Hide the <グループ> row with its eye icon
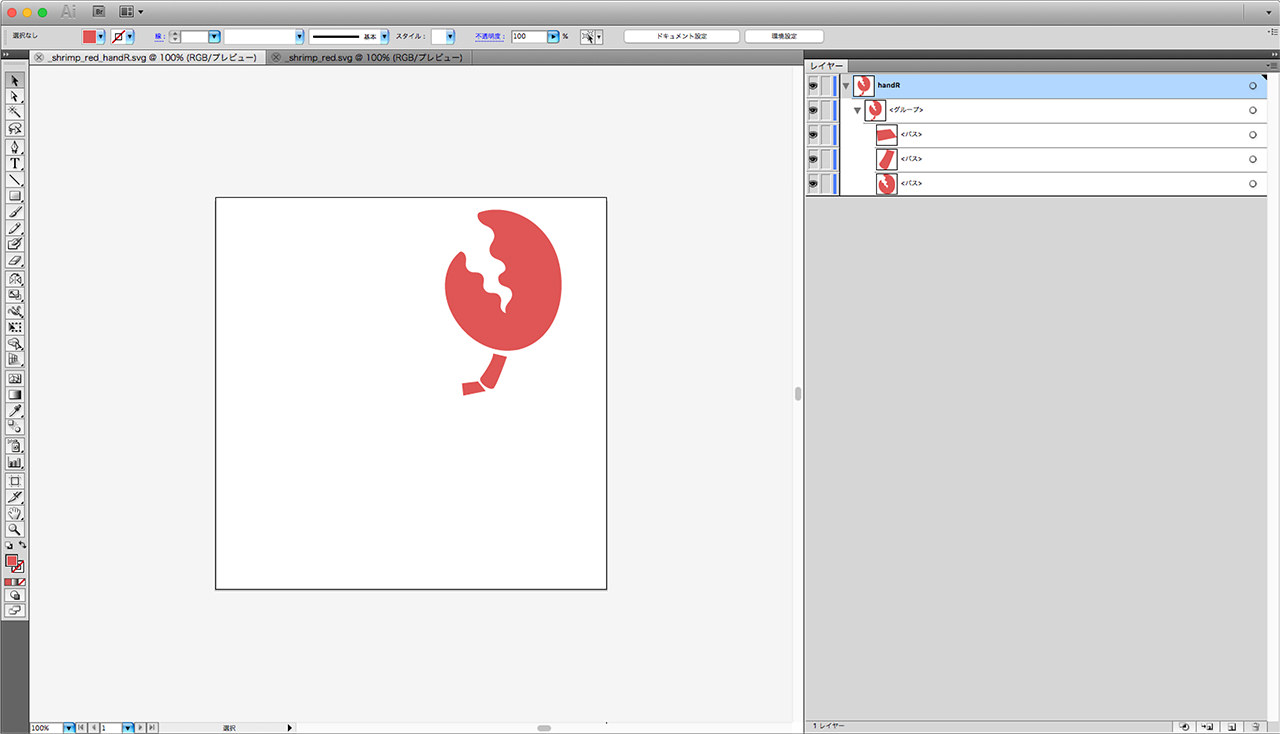 coord(813,110)
